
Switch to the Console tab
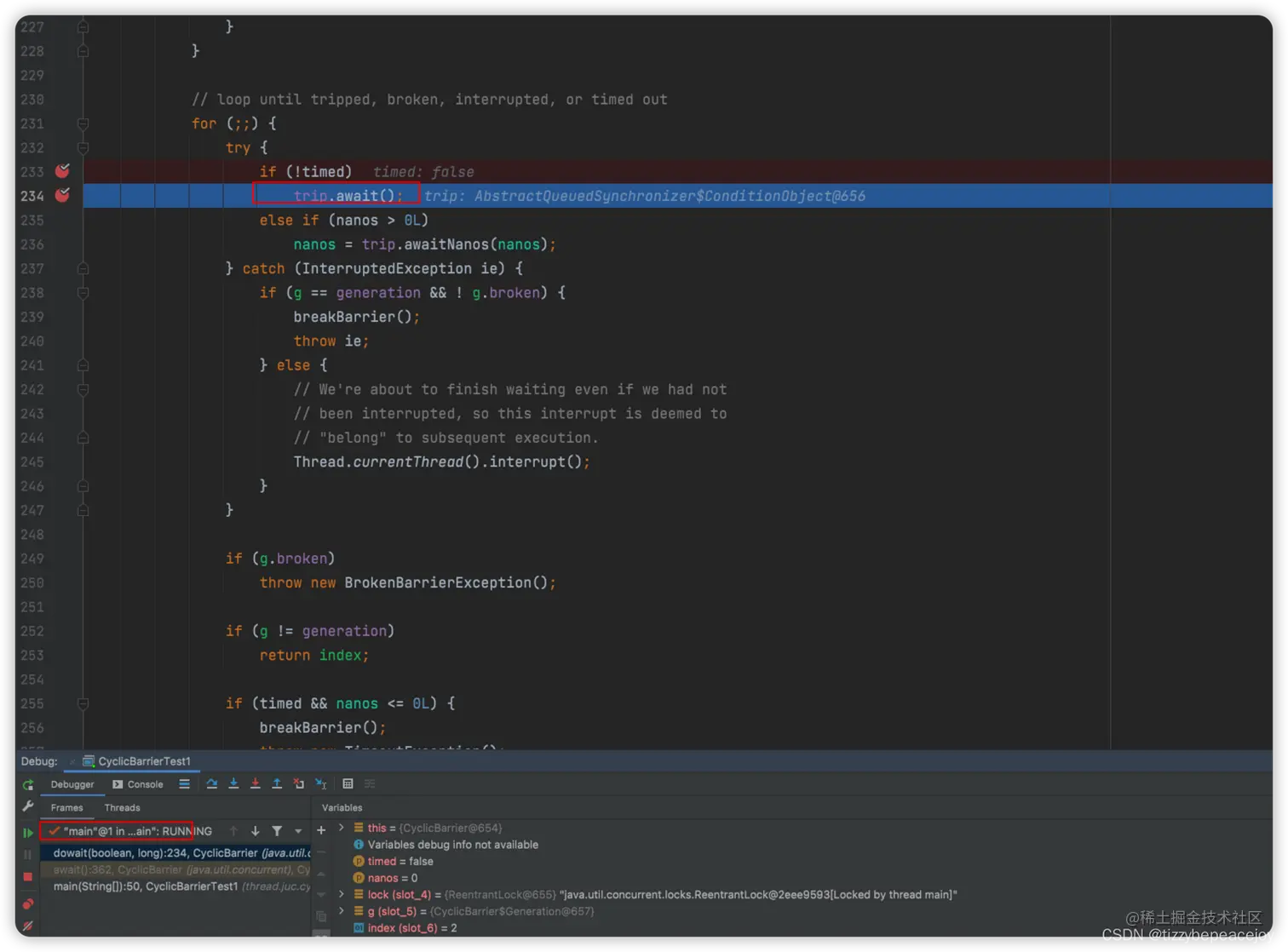click(138, 784)
